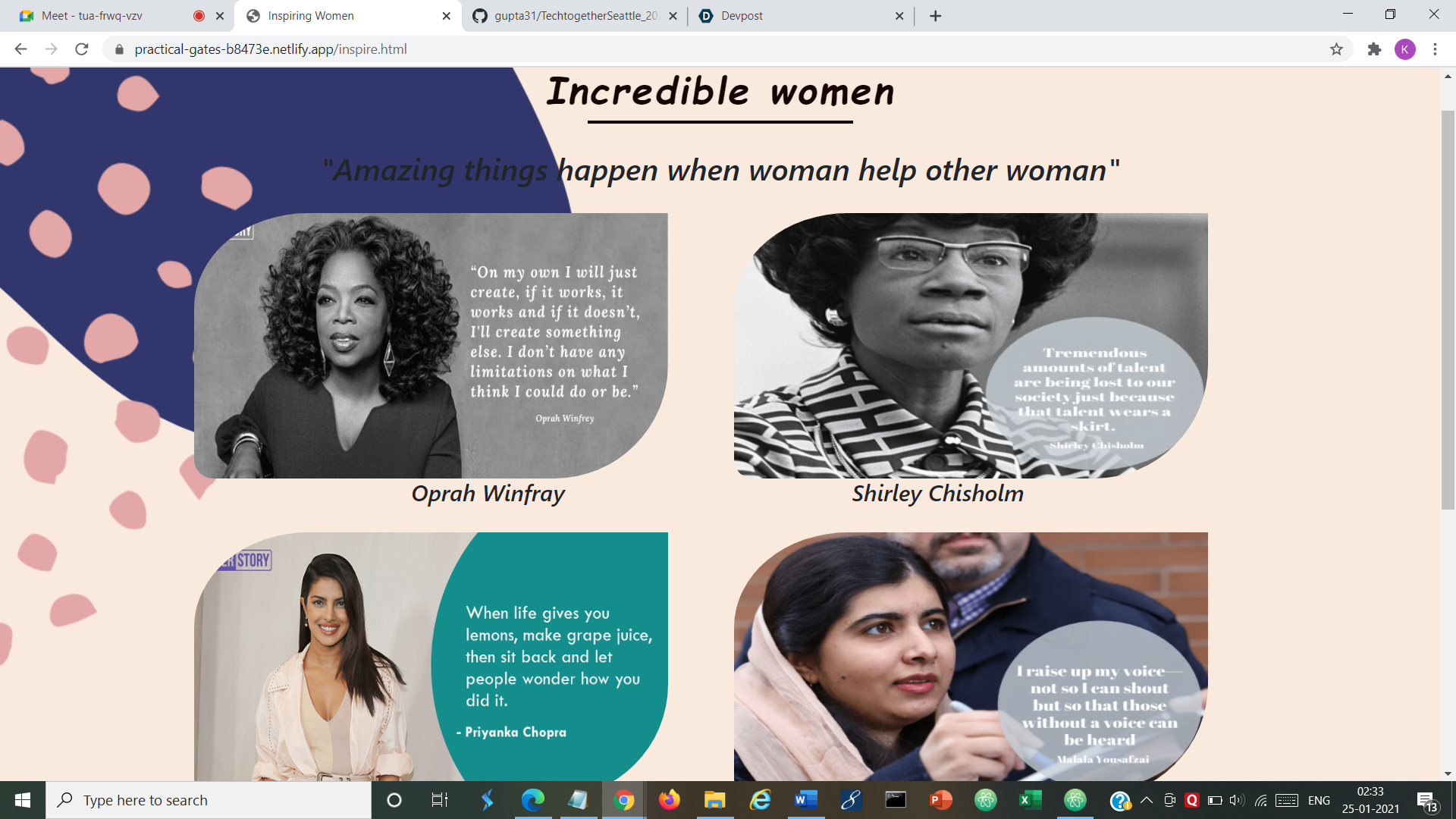Toggle the taskbar volume speaker icon
The width and height of the screenshot is (1456, 819).
pos(1237,800)
